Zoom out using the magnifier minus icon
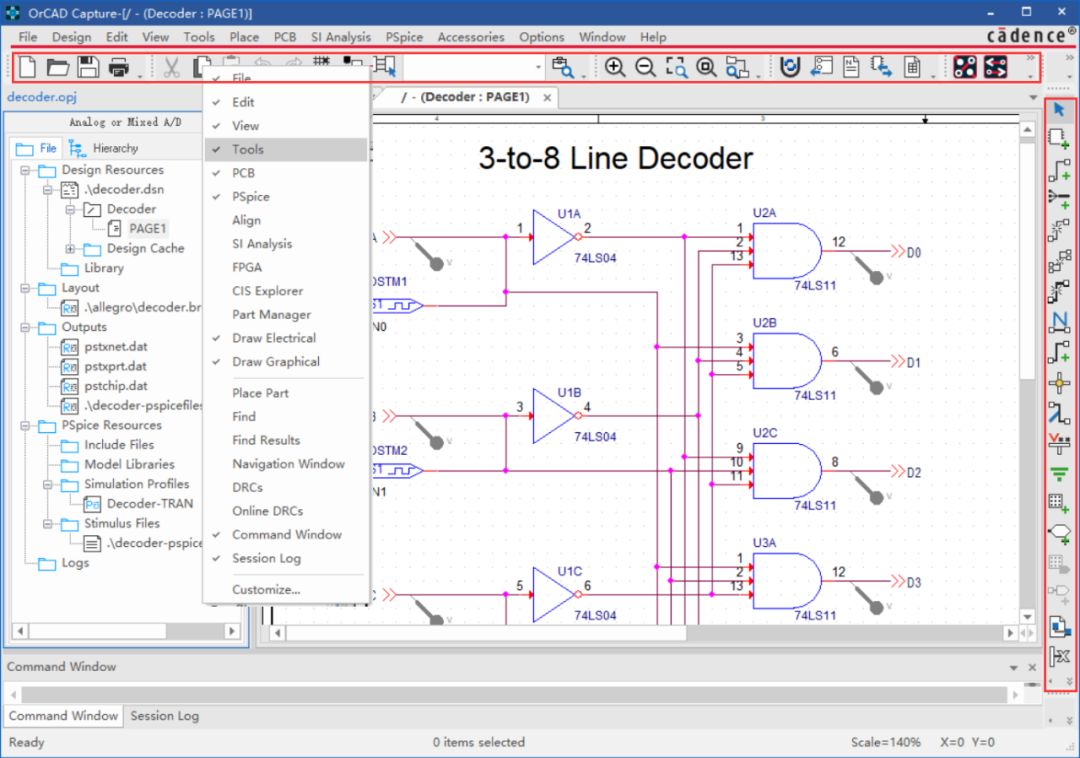Viewport: 1080px width, 758px height. click(645, 67)
